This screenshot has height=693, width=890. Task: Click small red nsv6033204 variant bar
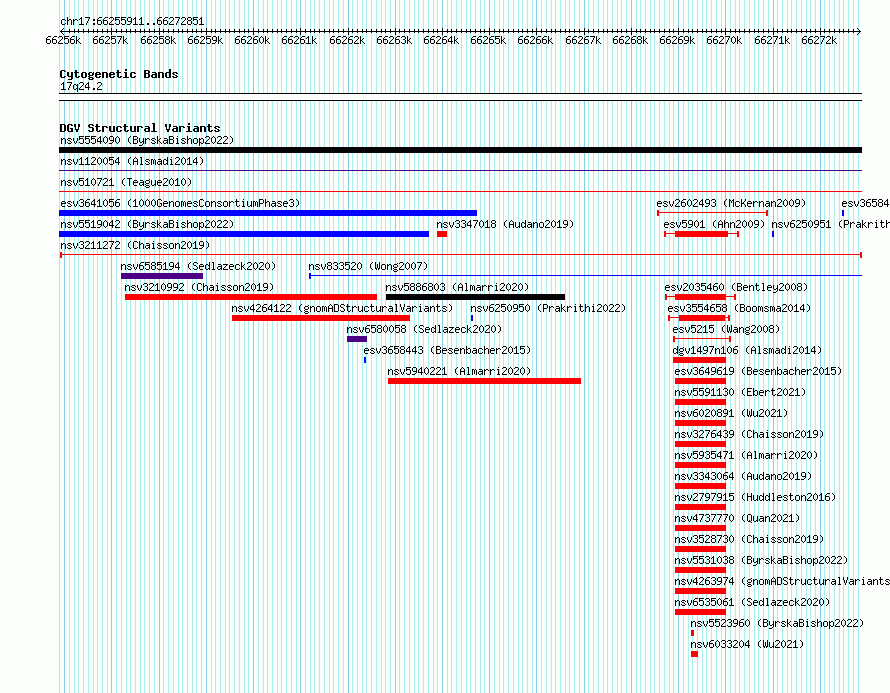pos(694,654)
